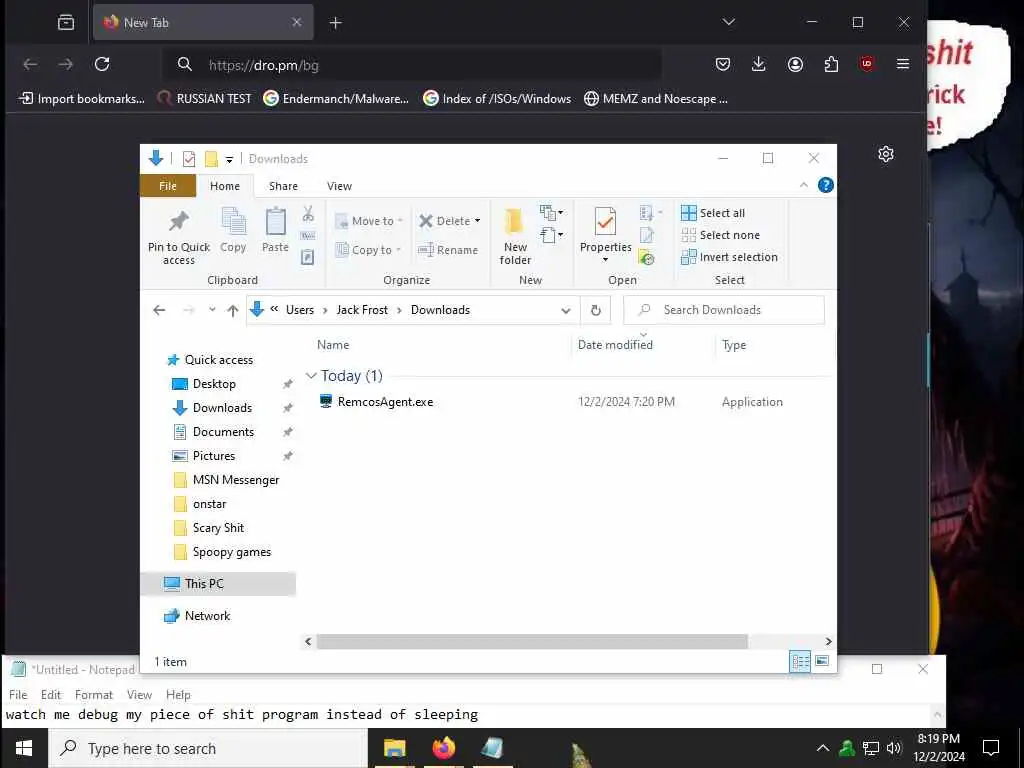This screenshot has width=1024, height=768.
Task: Open Firefox application menu
Action: (903, 64)
